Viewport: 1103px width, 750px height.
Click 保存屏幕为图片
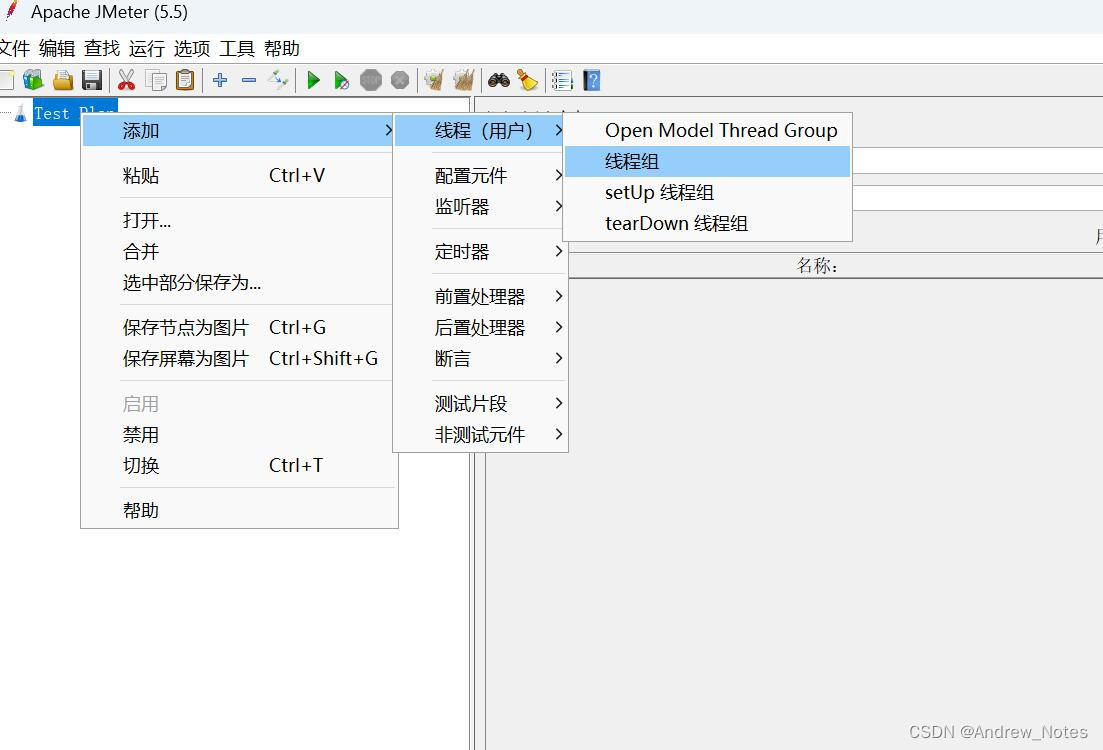point(238,358)
